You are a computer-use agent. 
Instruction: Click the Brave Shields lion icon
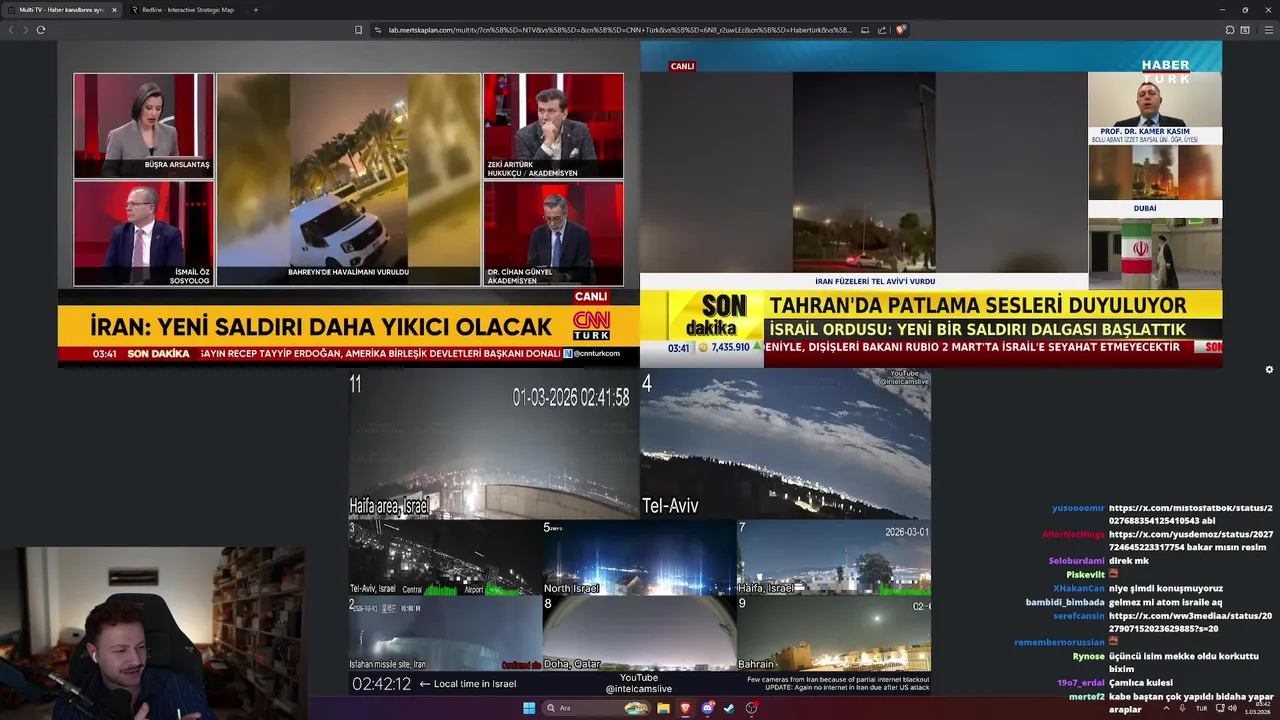click(x=900, y=30)
